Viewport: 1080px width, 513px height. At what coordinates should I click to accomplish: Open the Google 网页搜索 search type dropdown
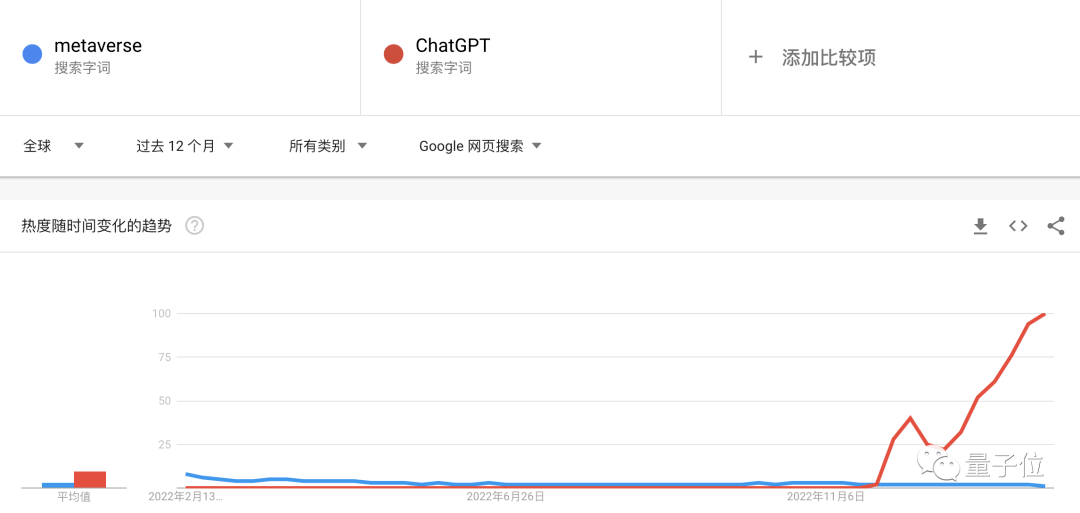480,146
